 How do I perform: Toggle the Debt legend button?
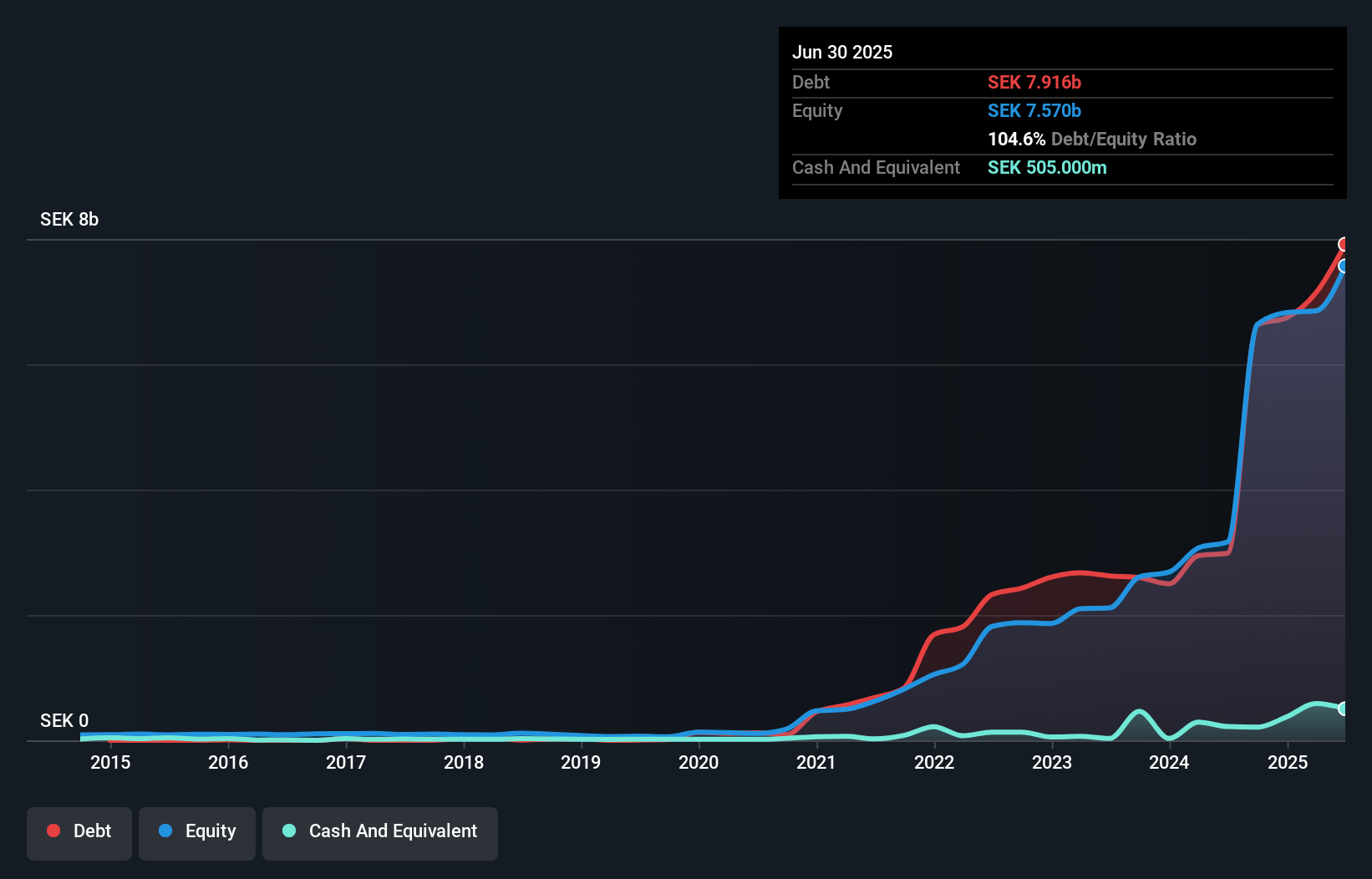(x=79, y=833)
